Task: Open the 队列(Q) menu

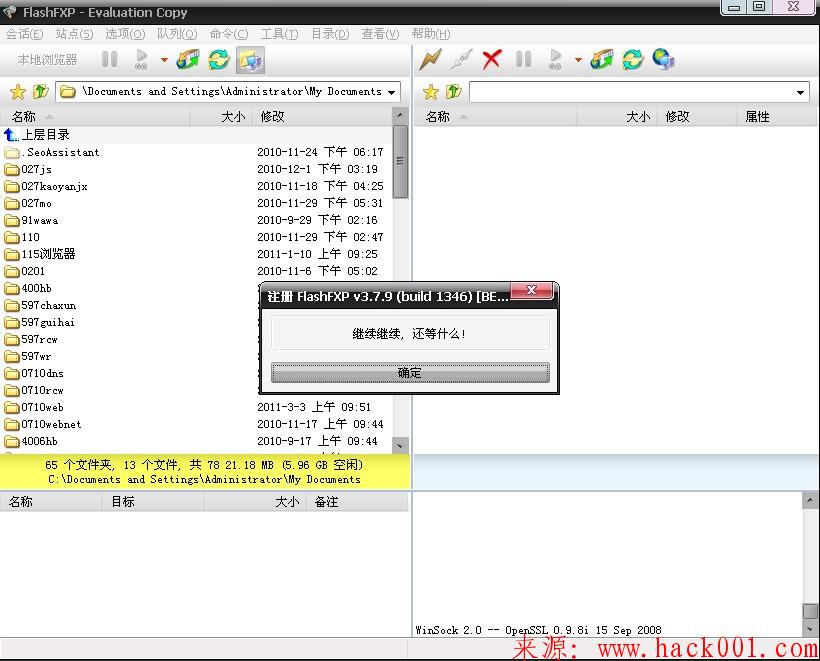Action: click(x=177, y=34)
